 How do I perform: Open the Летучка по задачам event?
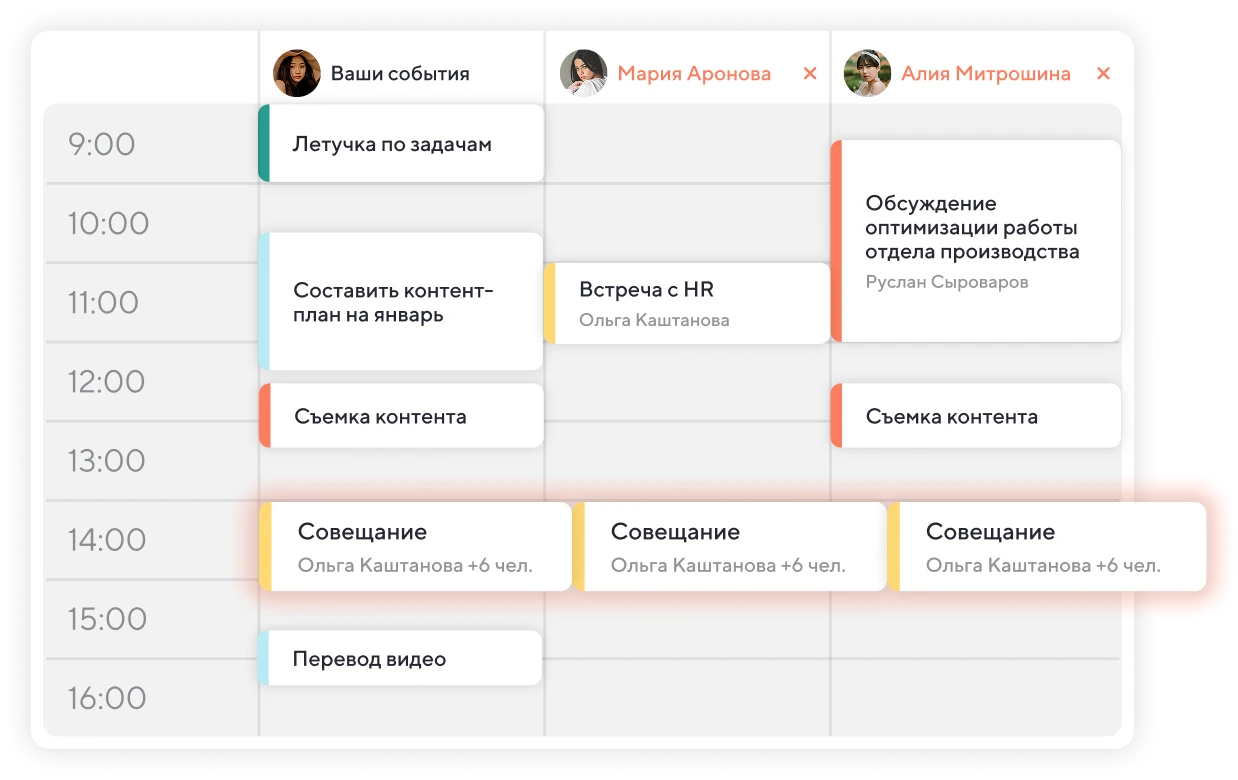(x=402, y=144)
